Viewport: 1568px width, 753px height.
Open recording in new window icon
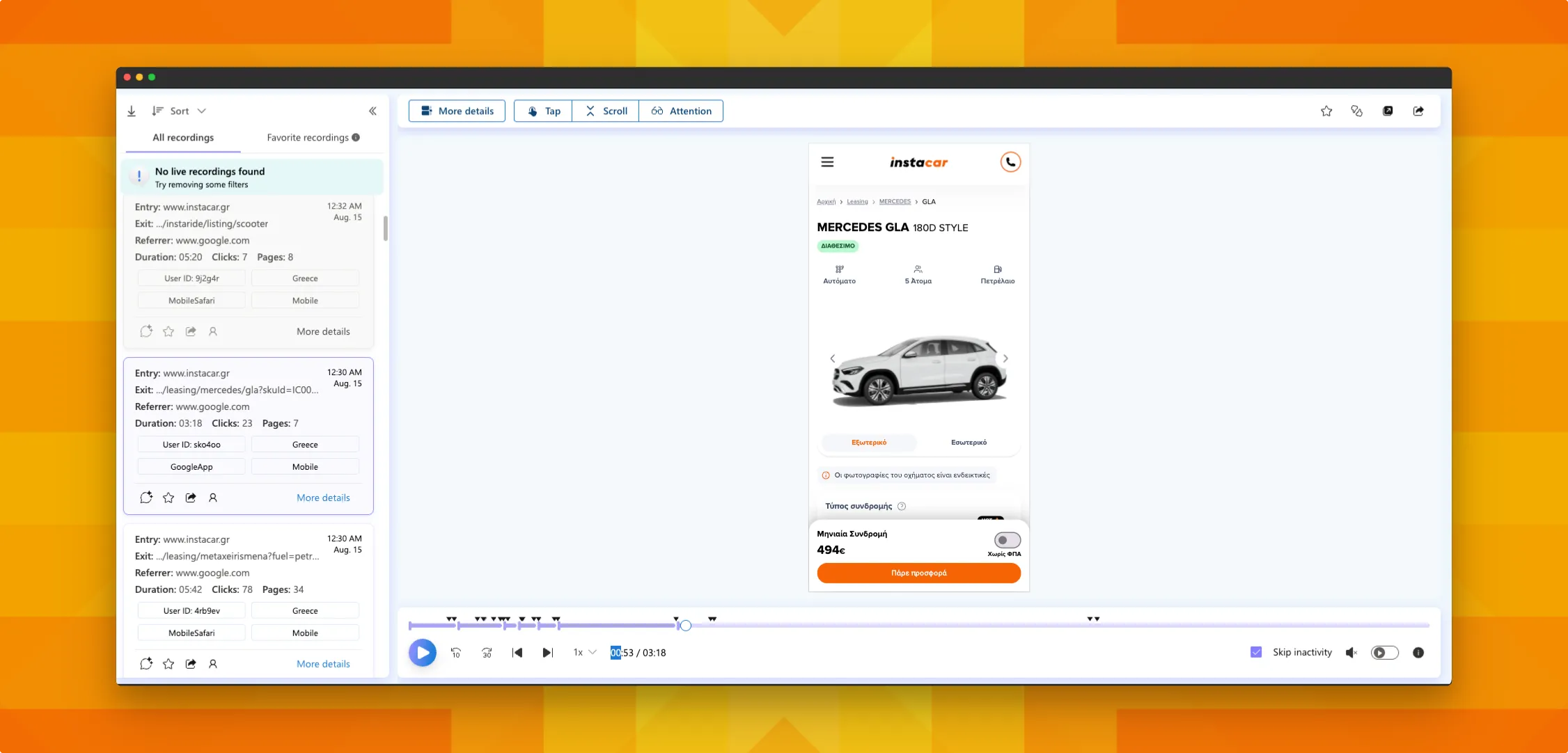[x=1388, y=111]
